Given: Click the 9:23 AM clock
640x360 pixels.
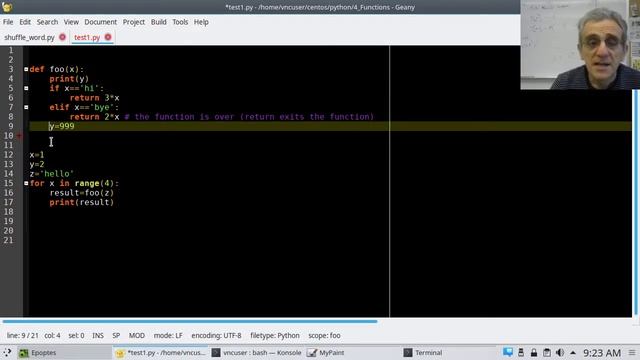Looking at the screenshot, I should pyautogui.click(x=602, y=353).
